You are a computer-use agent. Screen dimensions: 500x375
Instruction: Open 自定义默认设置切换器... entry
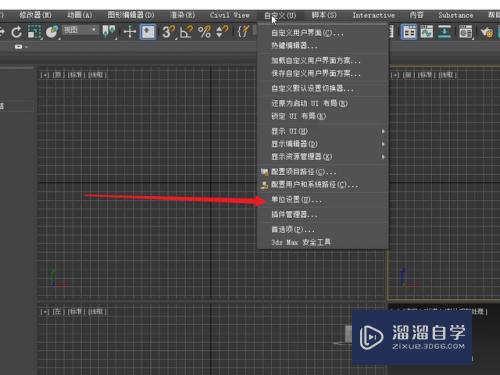coord(323,89)
